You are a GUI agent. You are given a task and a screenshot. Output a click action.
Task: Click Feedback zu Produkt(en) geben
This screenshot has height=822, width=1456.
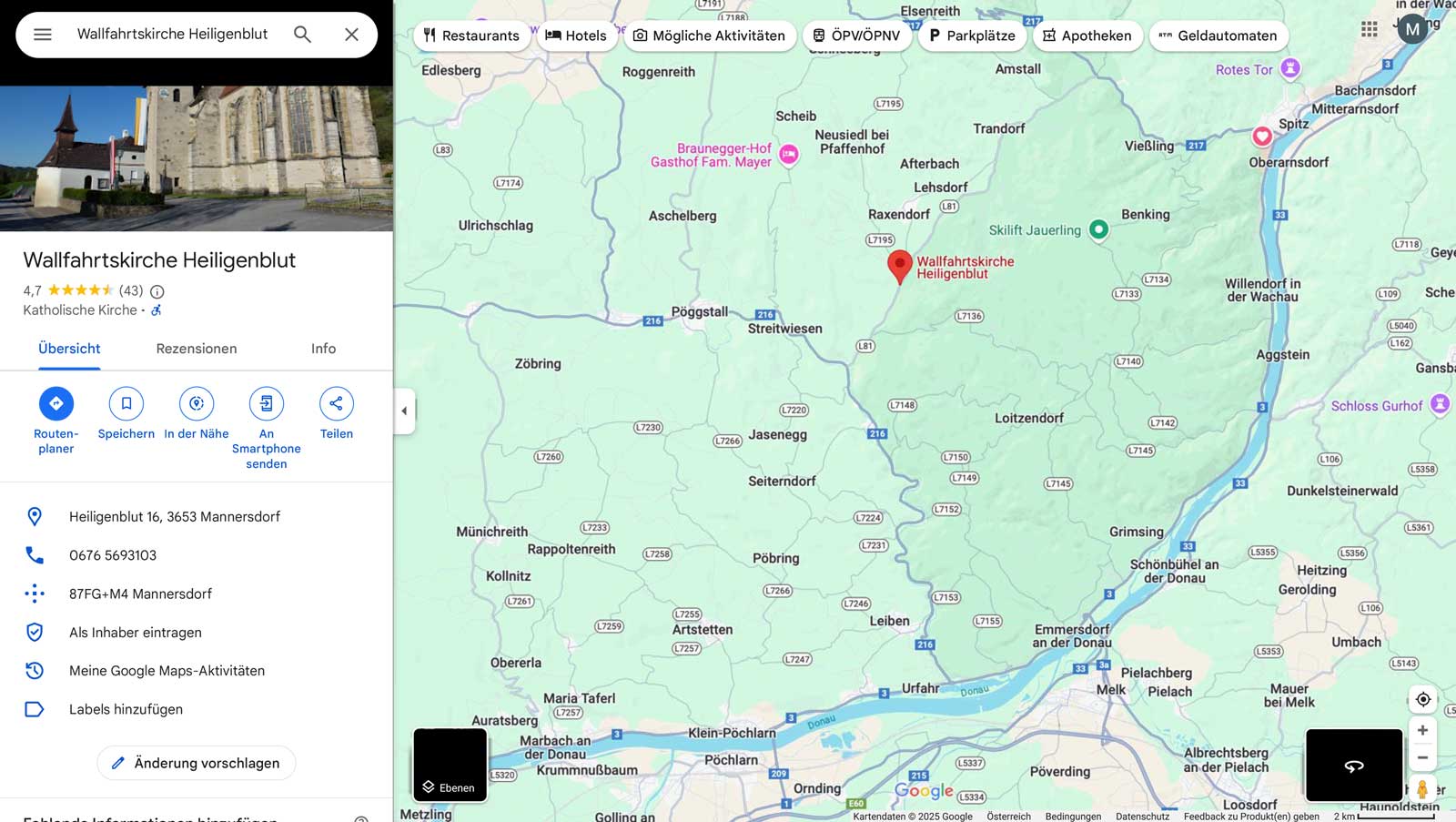1251,817
